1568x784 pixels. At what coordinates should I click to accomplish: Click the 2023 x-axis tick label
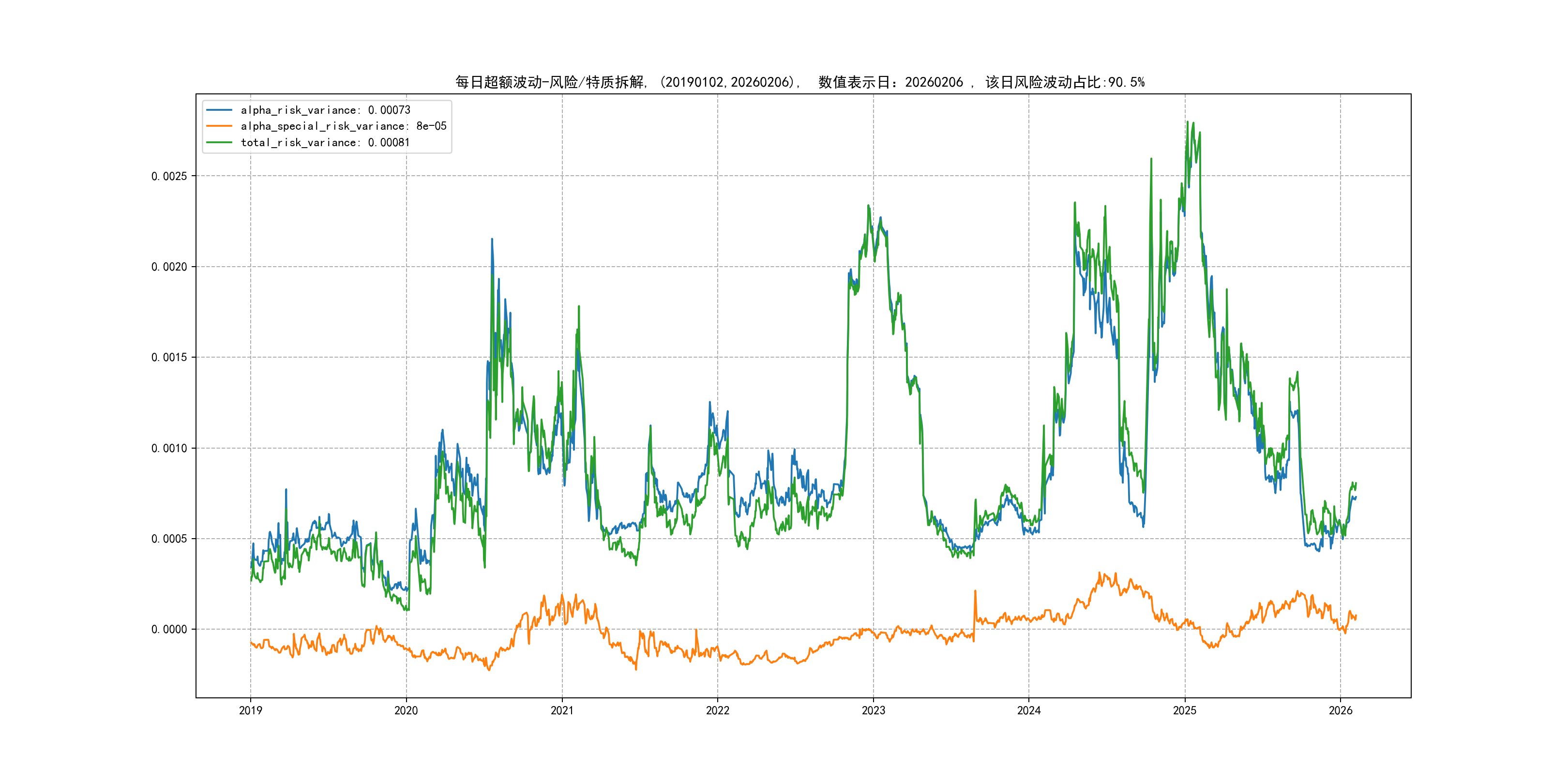click(874, 710)
